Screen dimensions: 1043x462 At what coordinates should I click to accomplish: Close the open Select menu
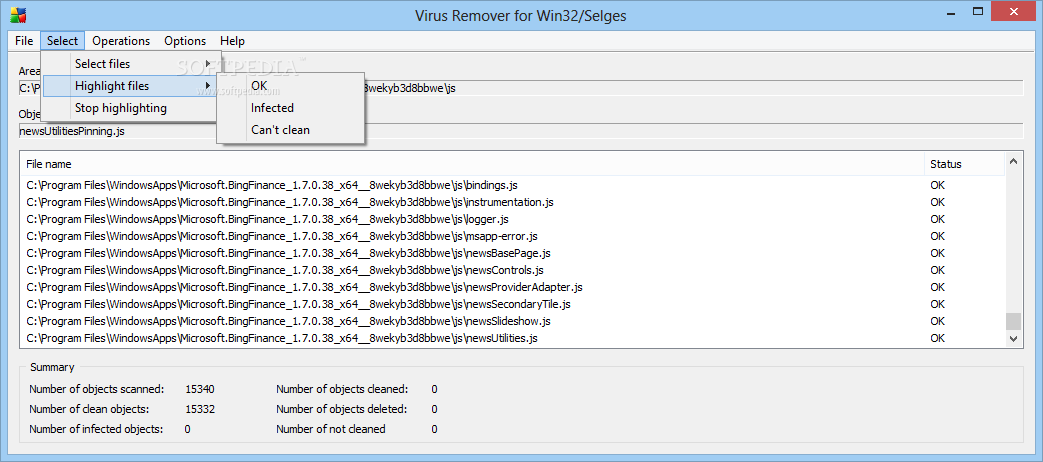[x=63, y=41]
